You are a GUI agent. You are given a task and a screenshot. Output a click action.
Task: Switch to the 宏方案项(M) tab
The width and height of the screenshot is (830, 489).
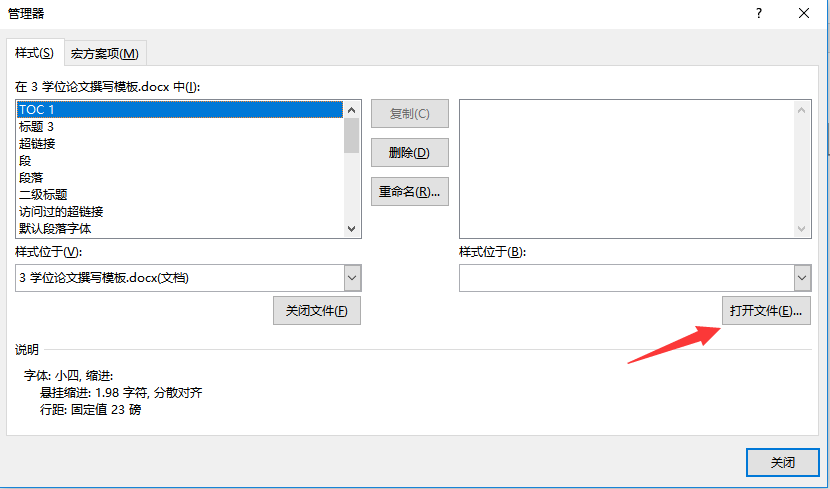tap(104, 53)
